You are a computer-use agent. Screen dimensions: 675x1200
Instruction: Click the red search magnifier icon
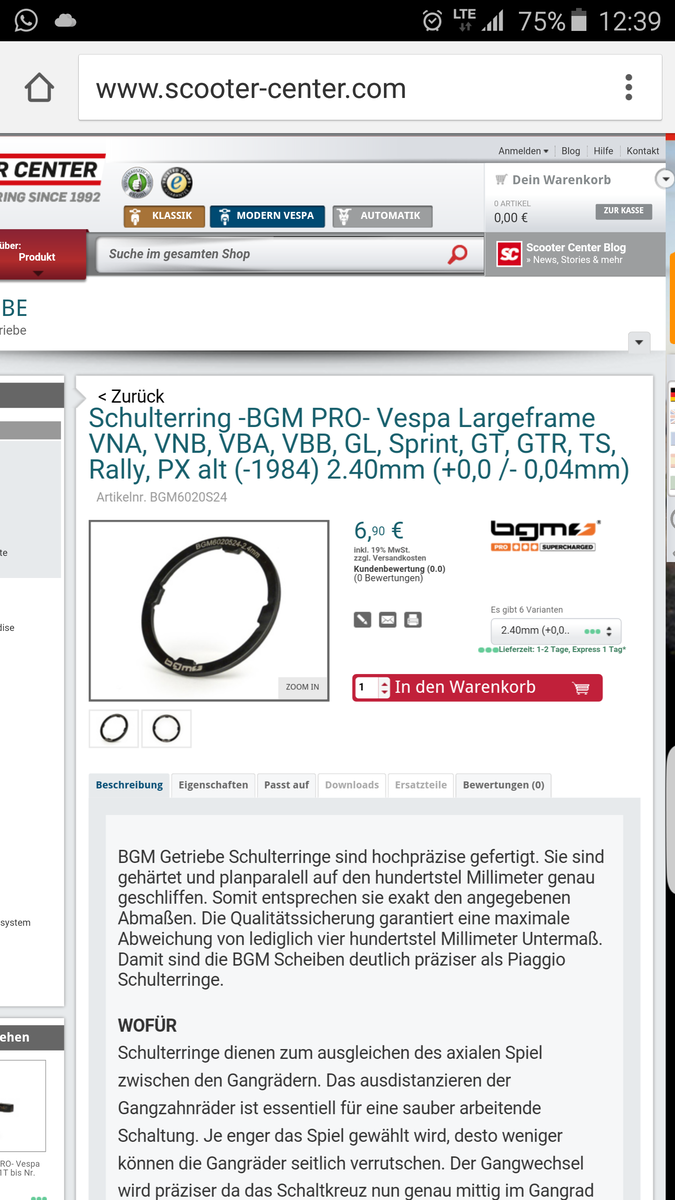tap(457, 254)
